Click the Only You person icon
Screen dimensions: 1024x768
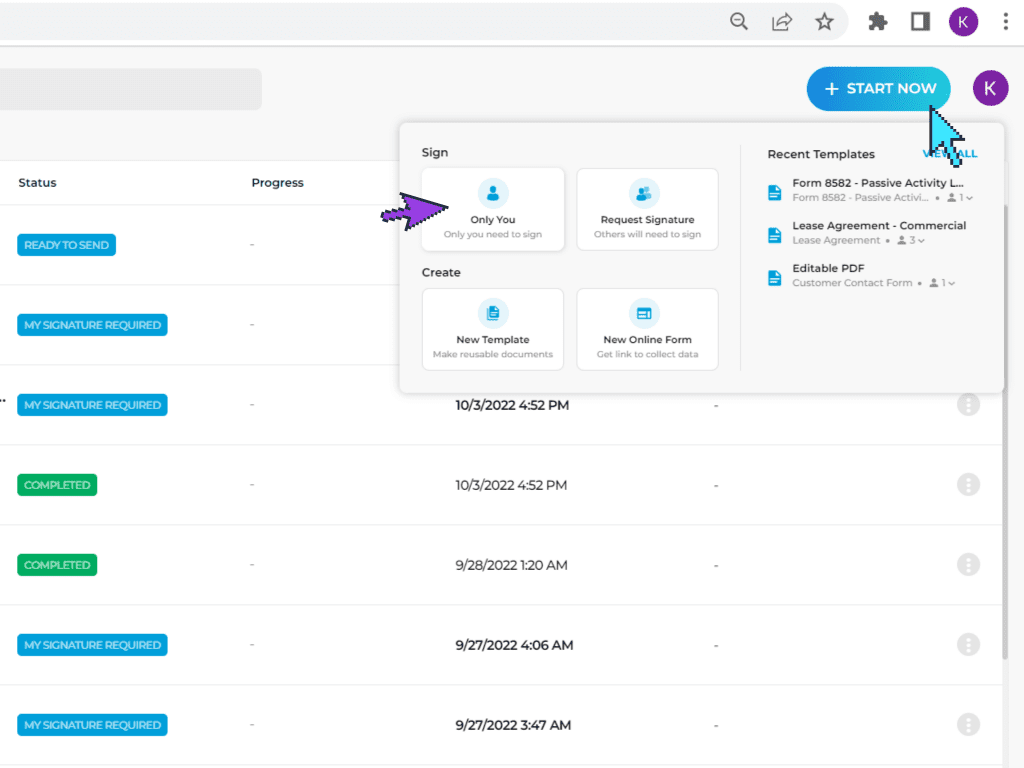click(x=493, y=193)
